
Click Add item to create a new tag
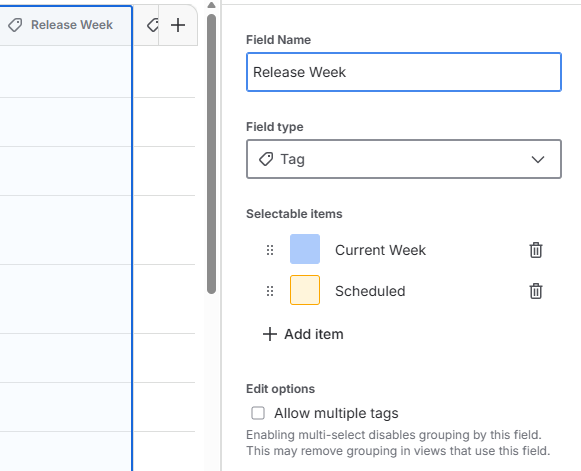(x=303, y=334)
